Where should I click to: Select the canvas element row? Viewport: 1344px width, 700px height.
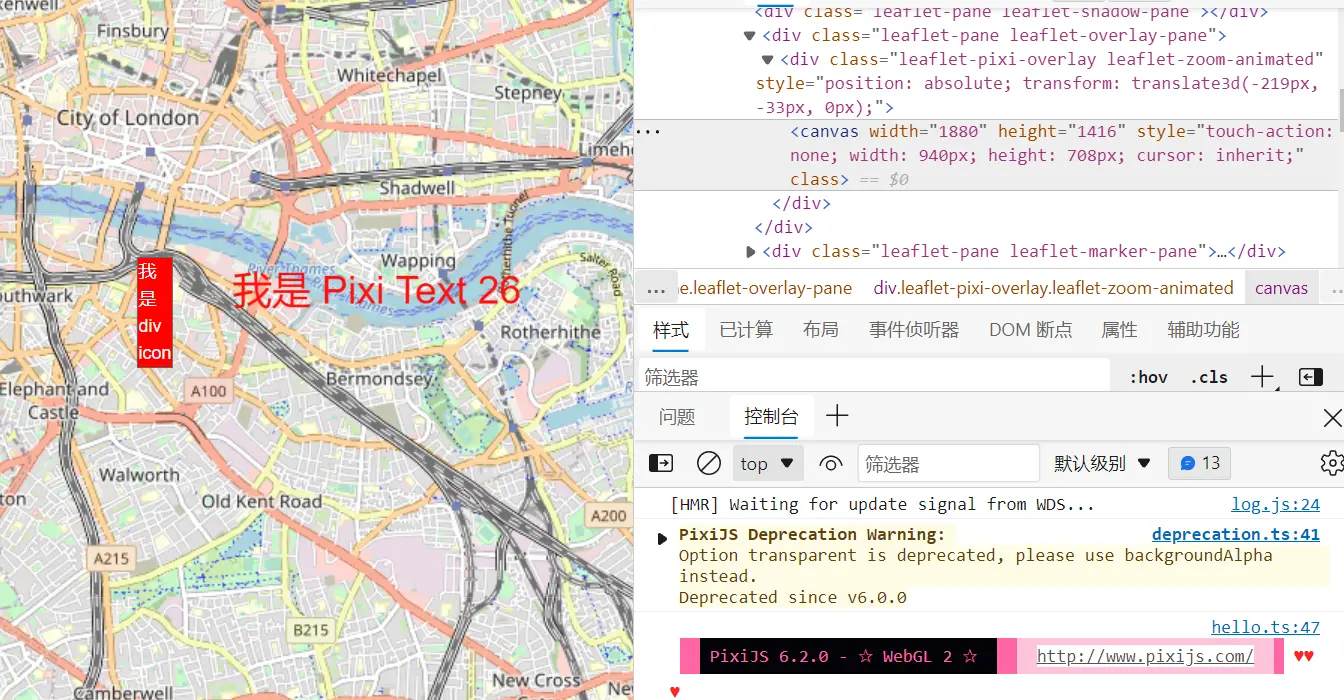point(989,155)
